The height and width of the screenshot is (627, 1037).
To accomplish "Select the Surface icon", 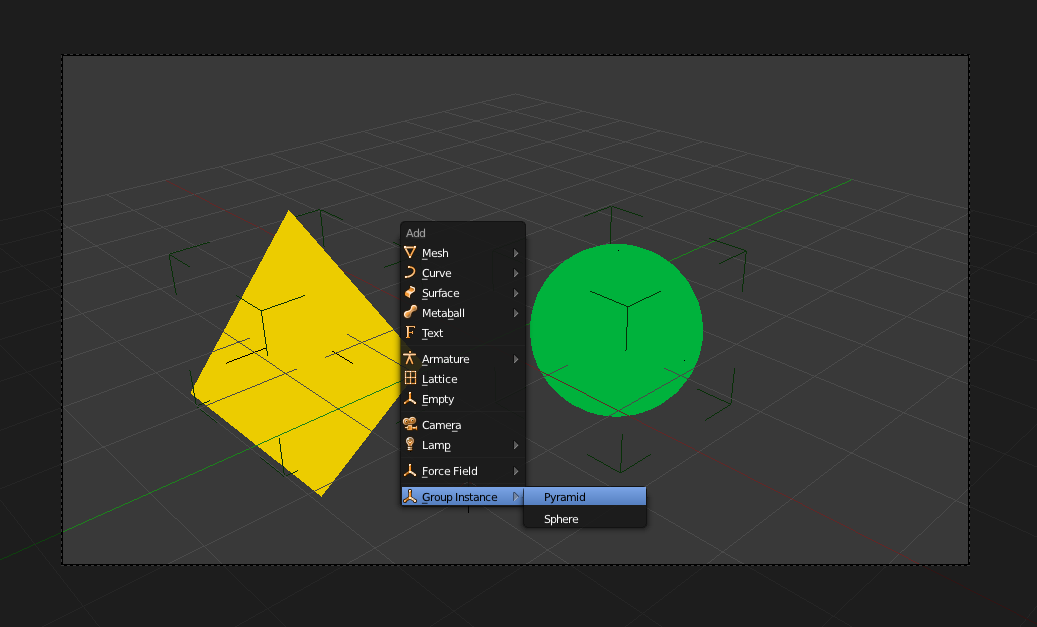I will pos(411,293).
